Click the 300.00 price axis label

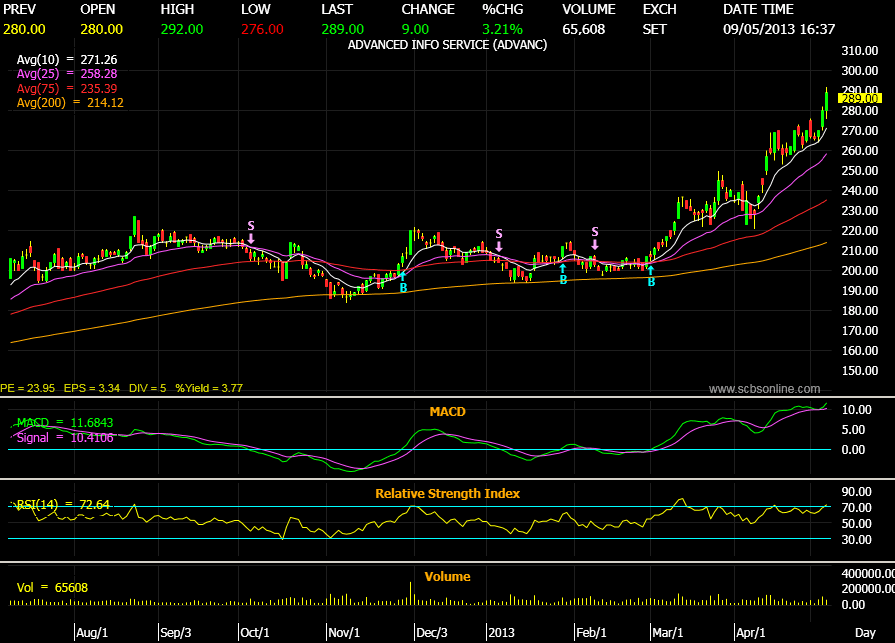pos(860,70)
